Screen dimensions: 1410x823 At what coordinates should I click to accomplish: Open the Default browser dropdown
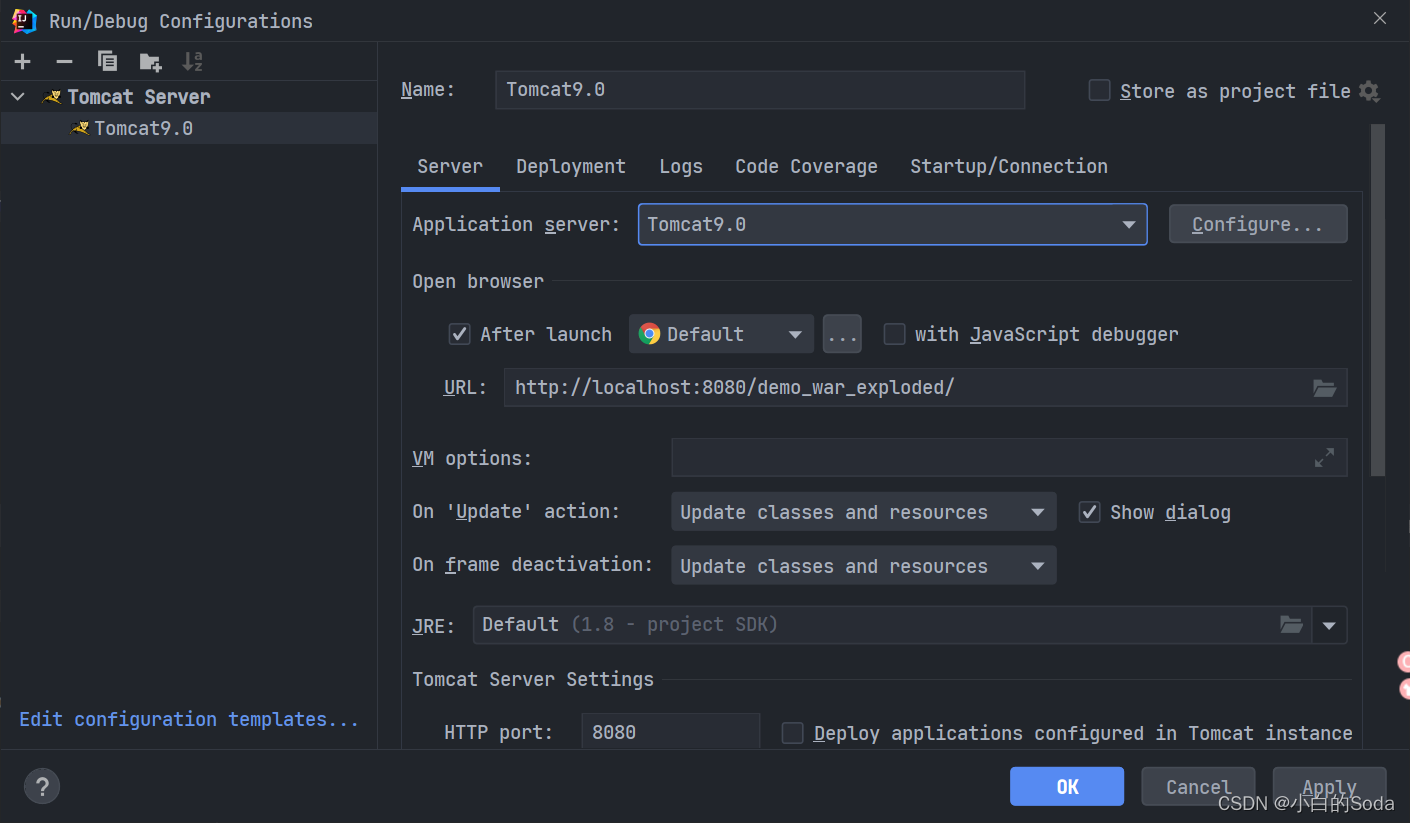coord(721,334)
